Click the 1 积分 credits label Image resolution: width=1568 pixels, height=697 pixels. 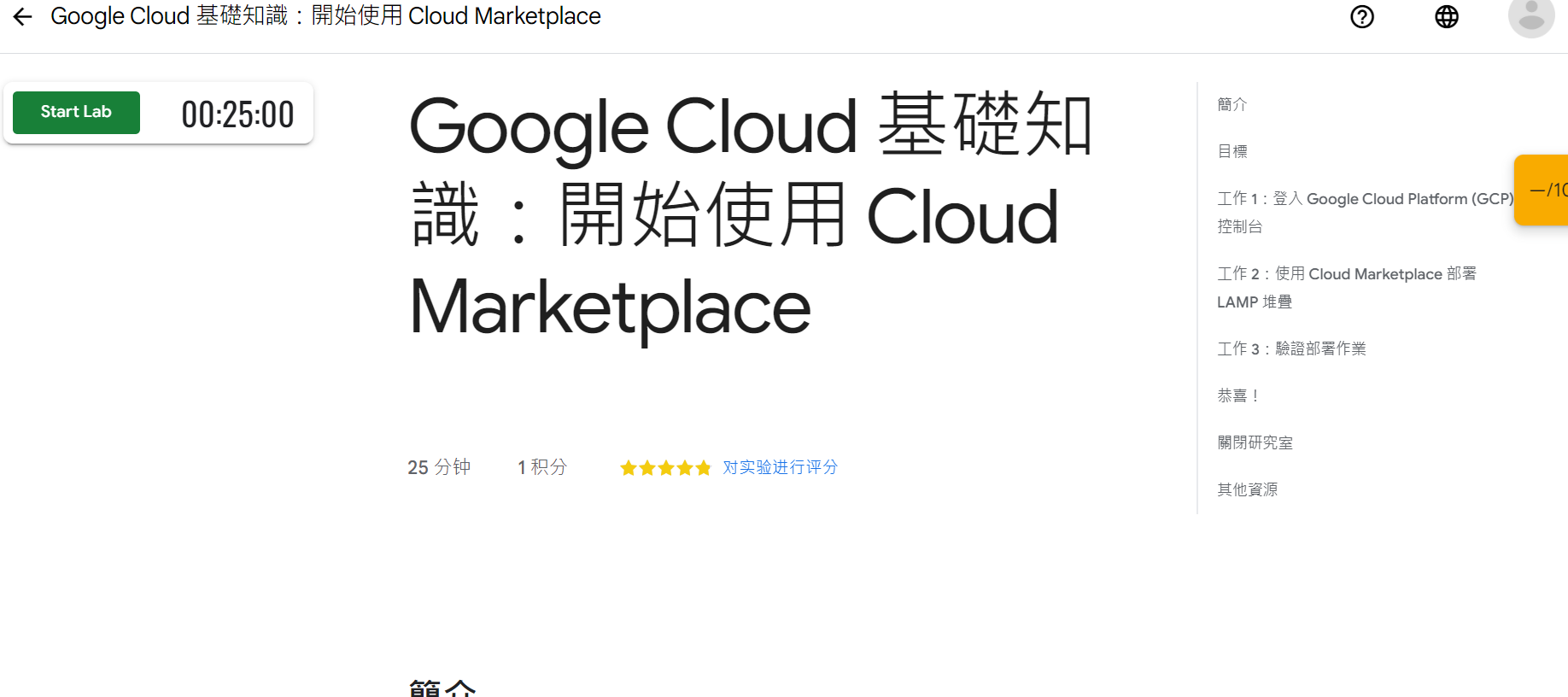tap(542, 467)
